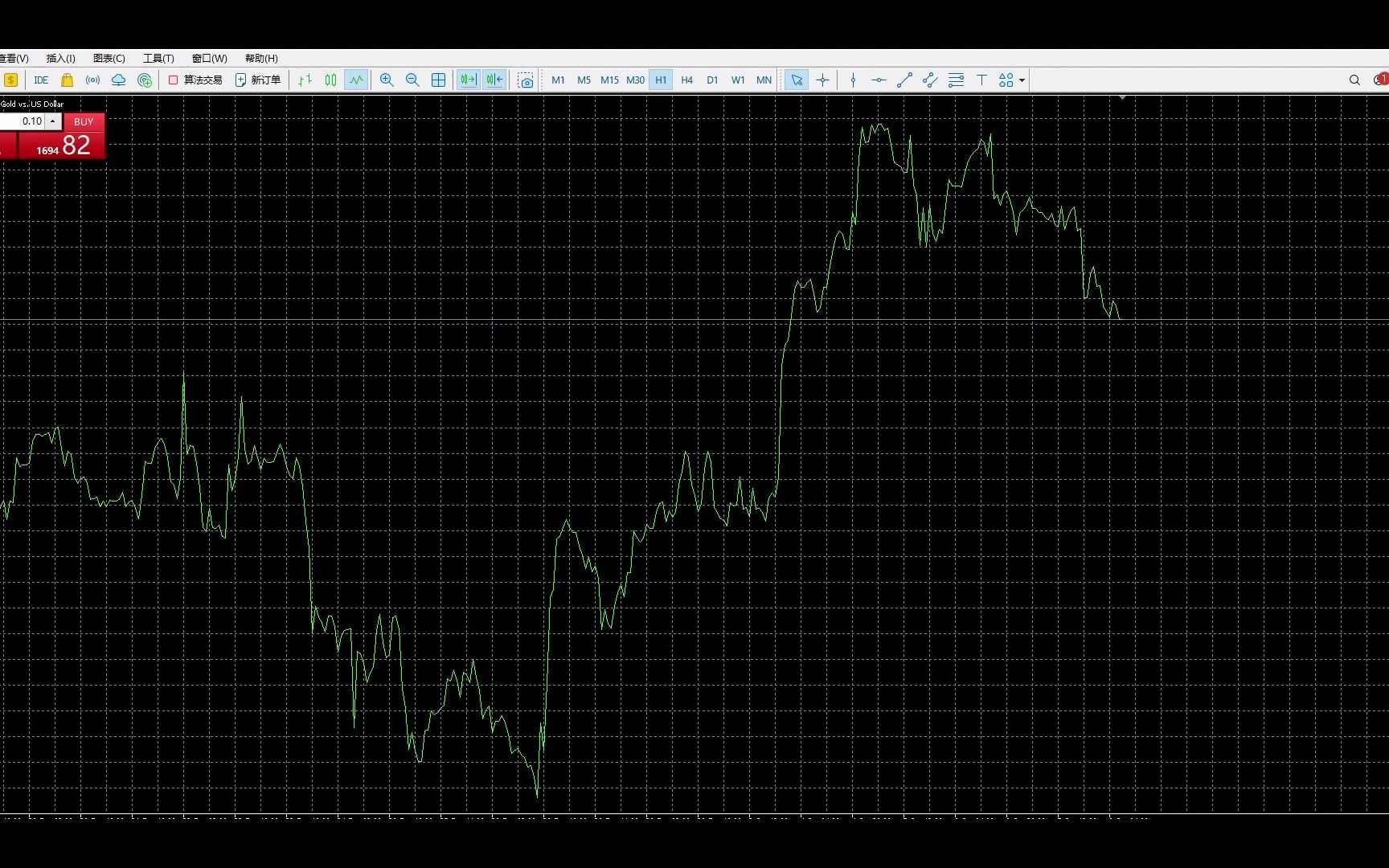Select the arrow cursor tool

(x=797, y=80)
